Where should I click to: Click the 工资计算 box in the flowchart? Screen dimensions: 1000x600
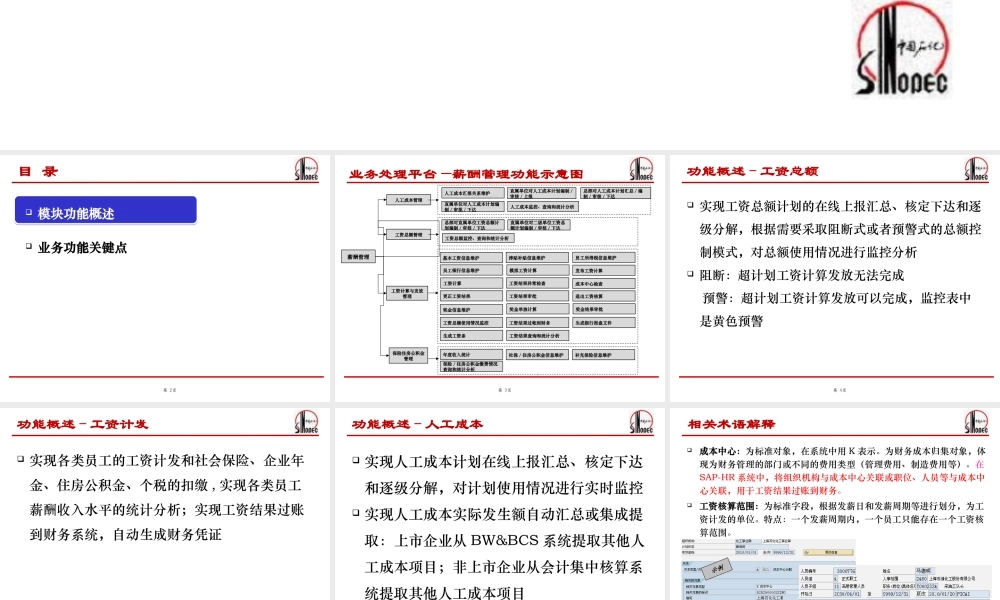tap(470, 283)
